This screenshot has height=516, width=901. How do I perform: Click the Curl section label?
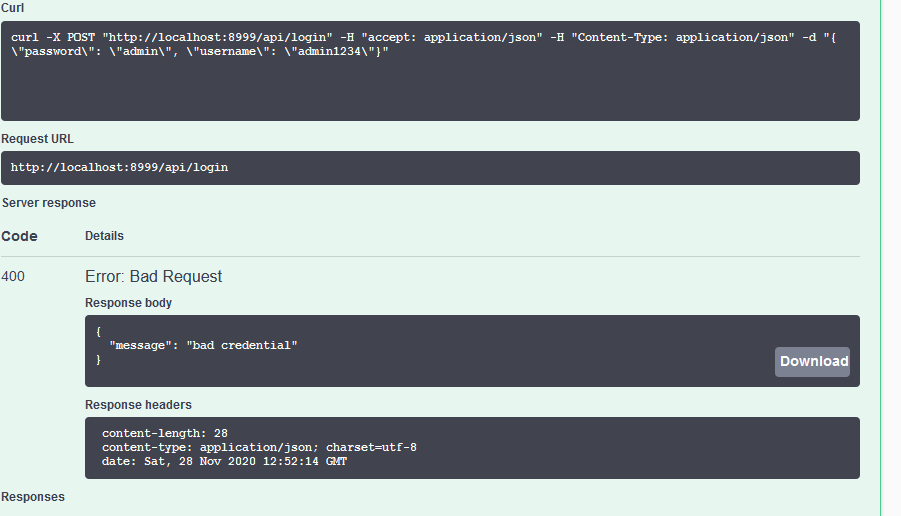13,8
